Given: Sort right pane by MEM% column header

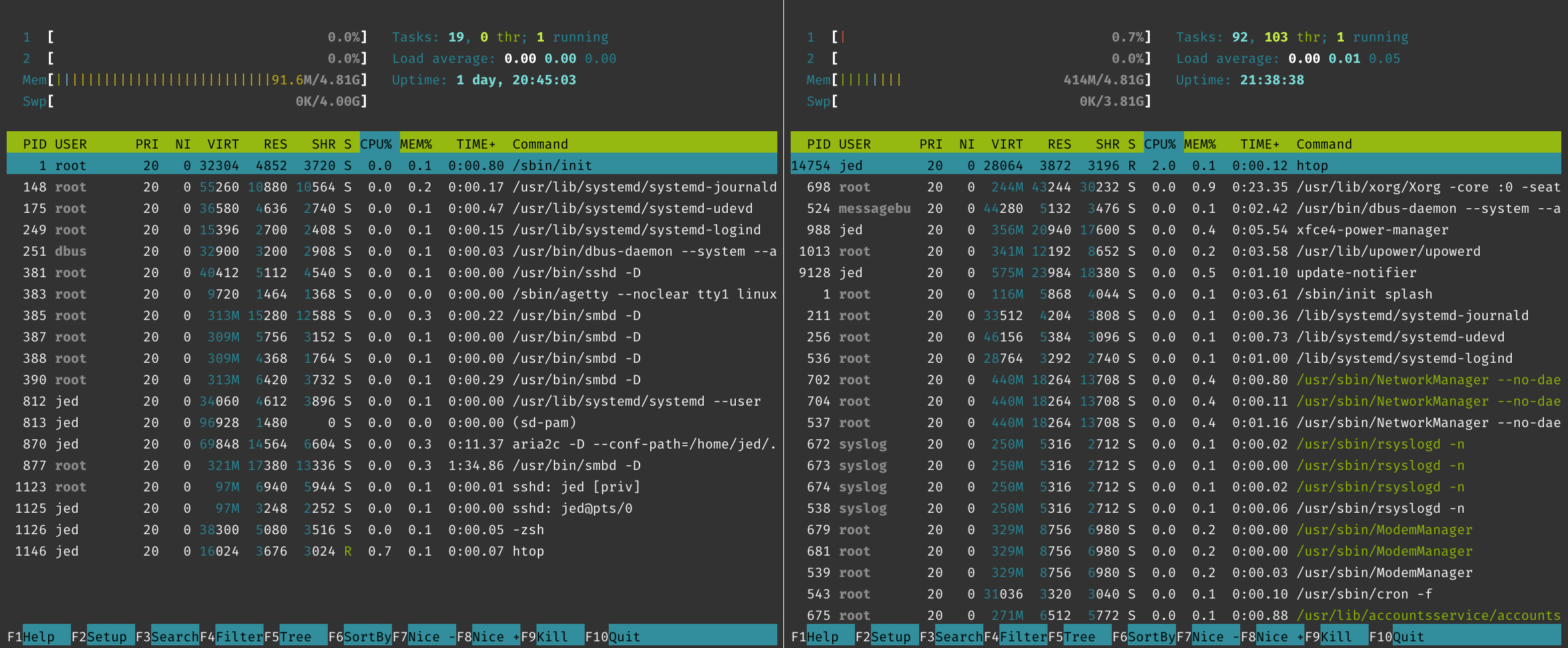Looking at the screenshot, I should [x=1200, y=144].
